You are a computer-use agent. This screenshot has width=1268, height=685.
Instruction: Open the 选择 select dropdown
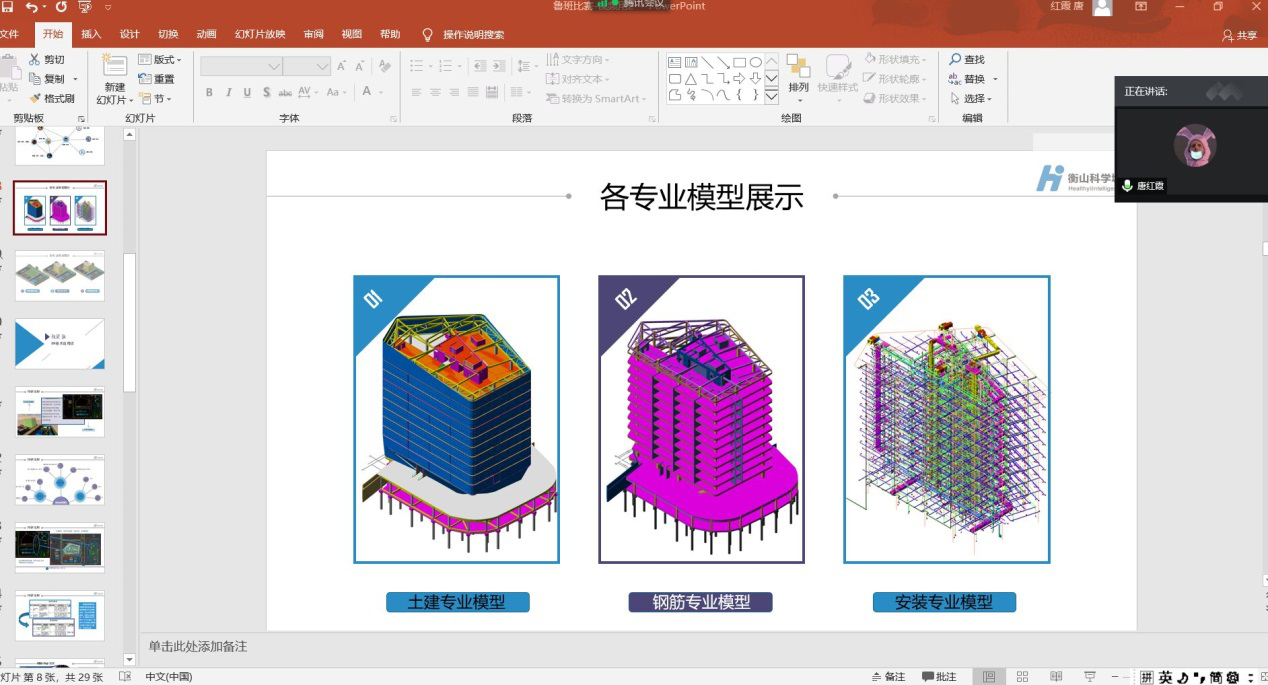coord(970,99)
